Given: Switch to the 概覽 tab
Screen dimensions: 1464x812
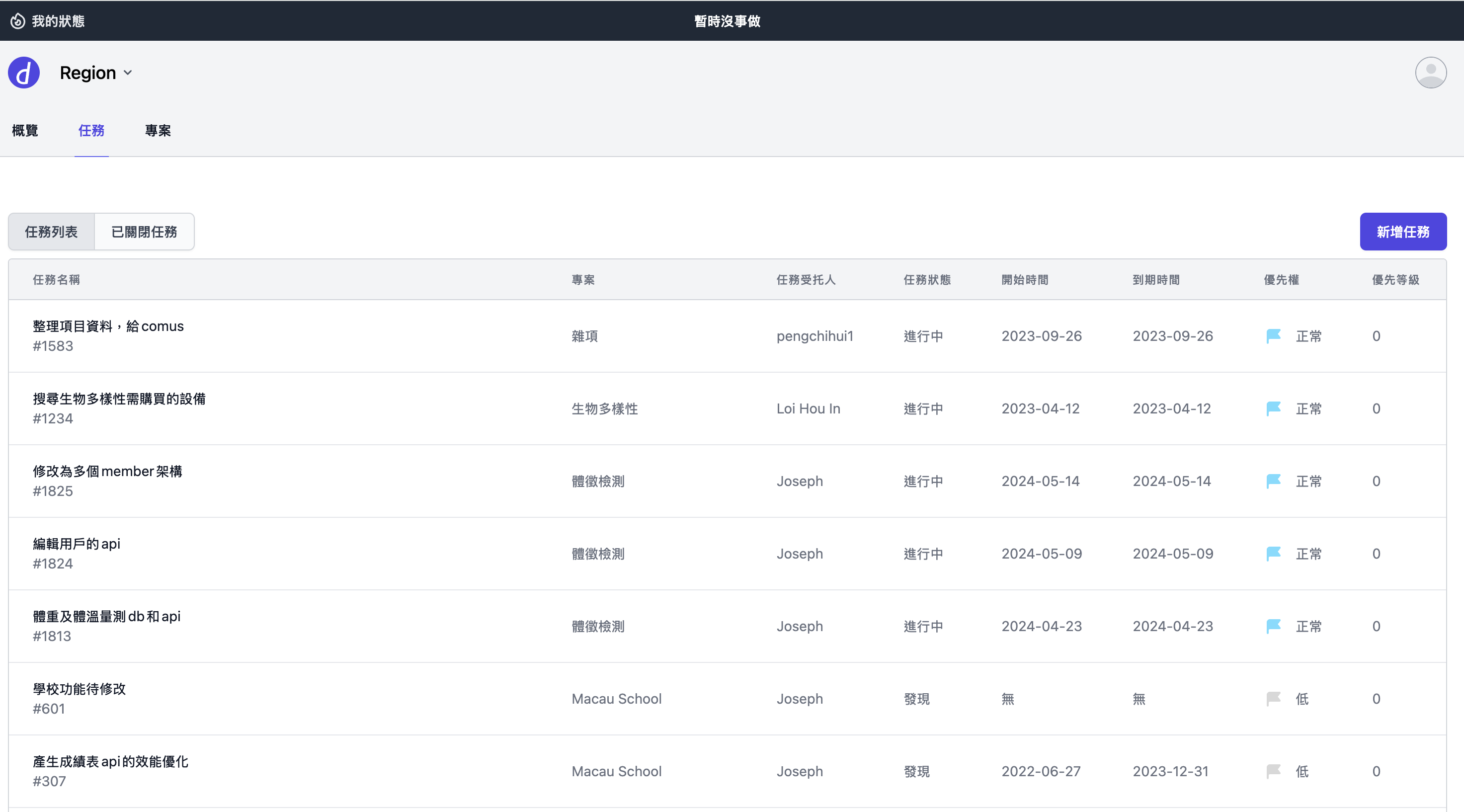Looking at the screenshot, I should (x=24, y=131).
